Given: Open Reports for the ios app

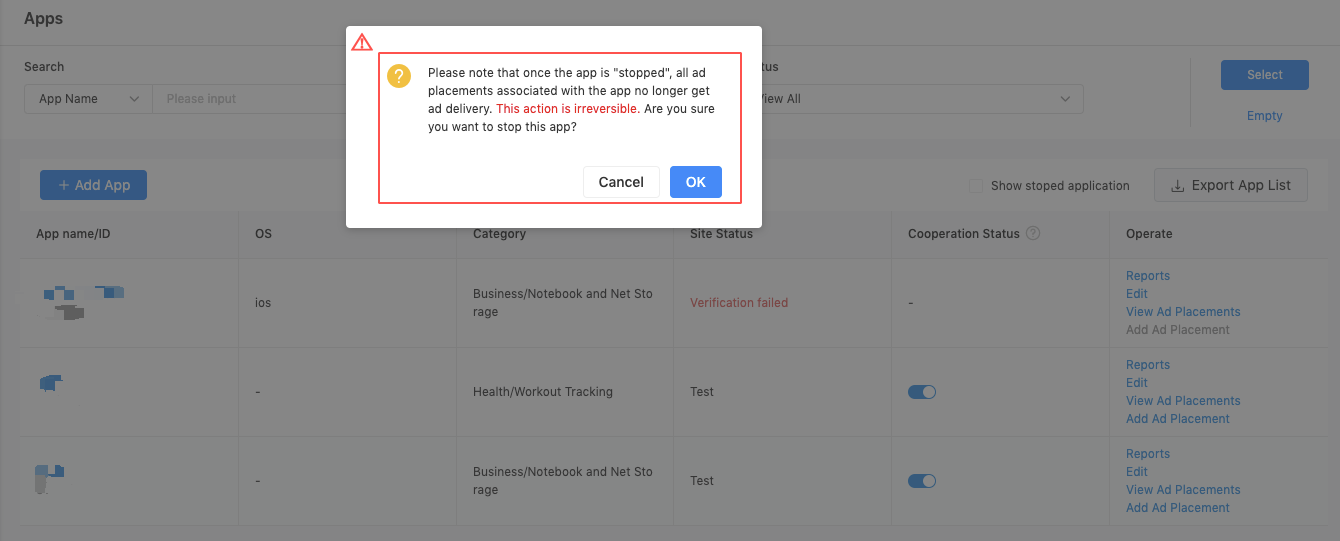Looking at the screenshot, I should coord(1148,276).
